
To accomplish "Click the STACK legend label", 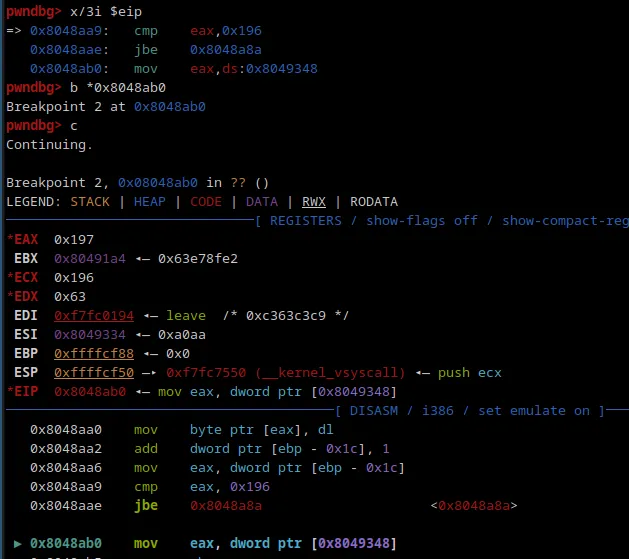I will coord(90,202).
